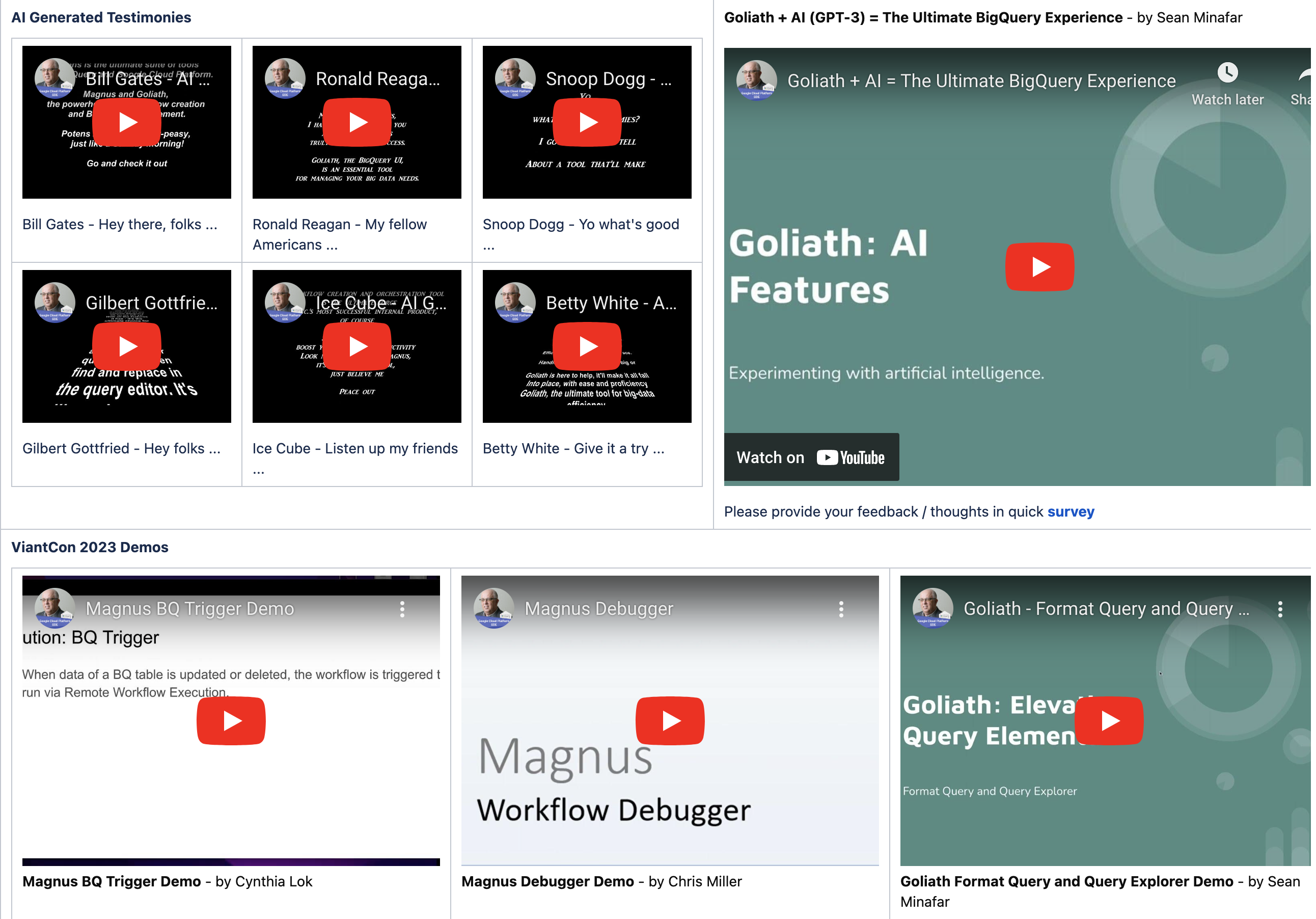This screenshot has height=919, width=1316.
Task: Open more options on Magnus Debugger video
Action: click(841, 609)
